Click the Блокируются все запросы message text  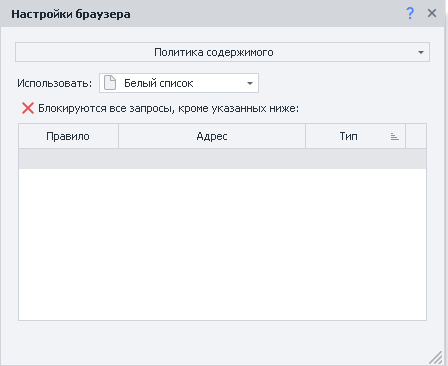[168, 109]
